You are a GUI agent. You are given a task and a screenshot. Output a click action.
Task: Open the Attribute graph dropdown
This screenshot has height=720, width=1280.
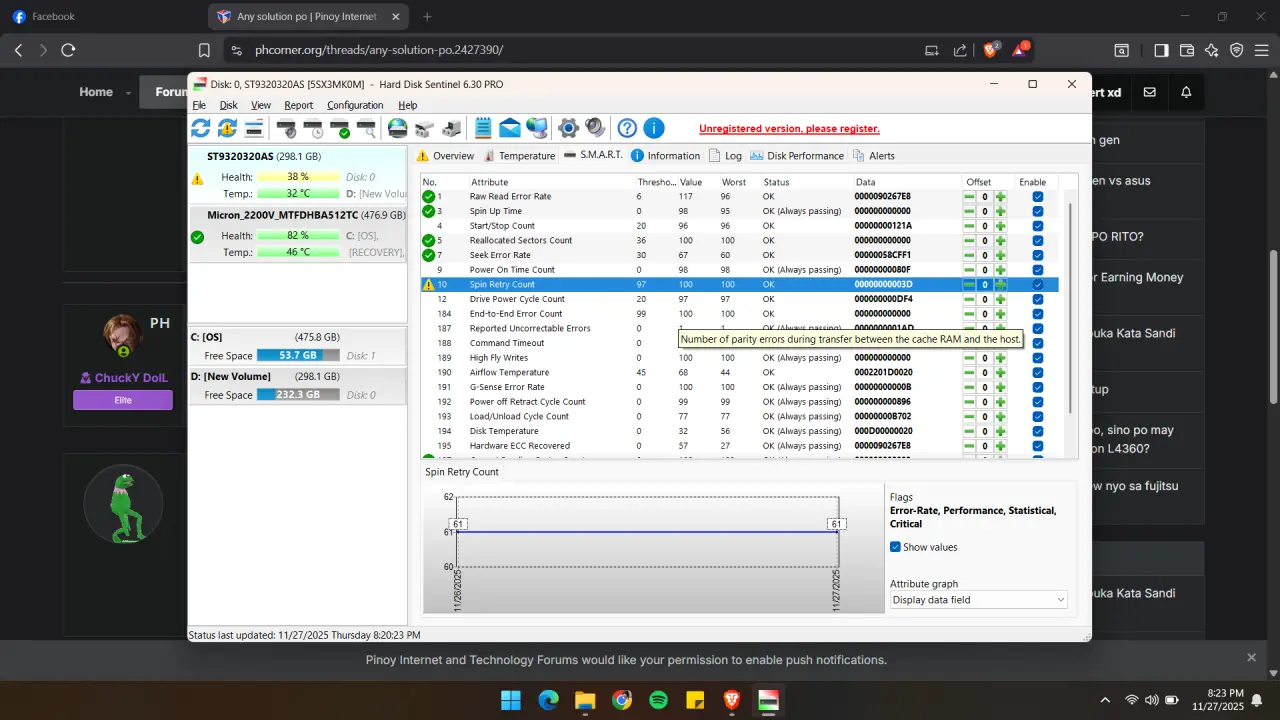pyautogui.click(x=978, y=600)
